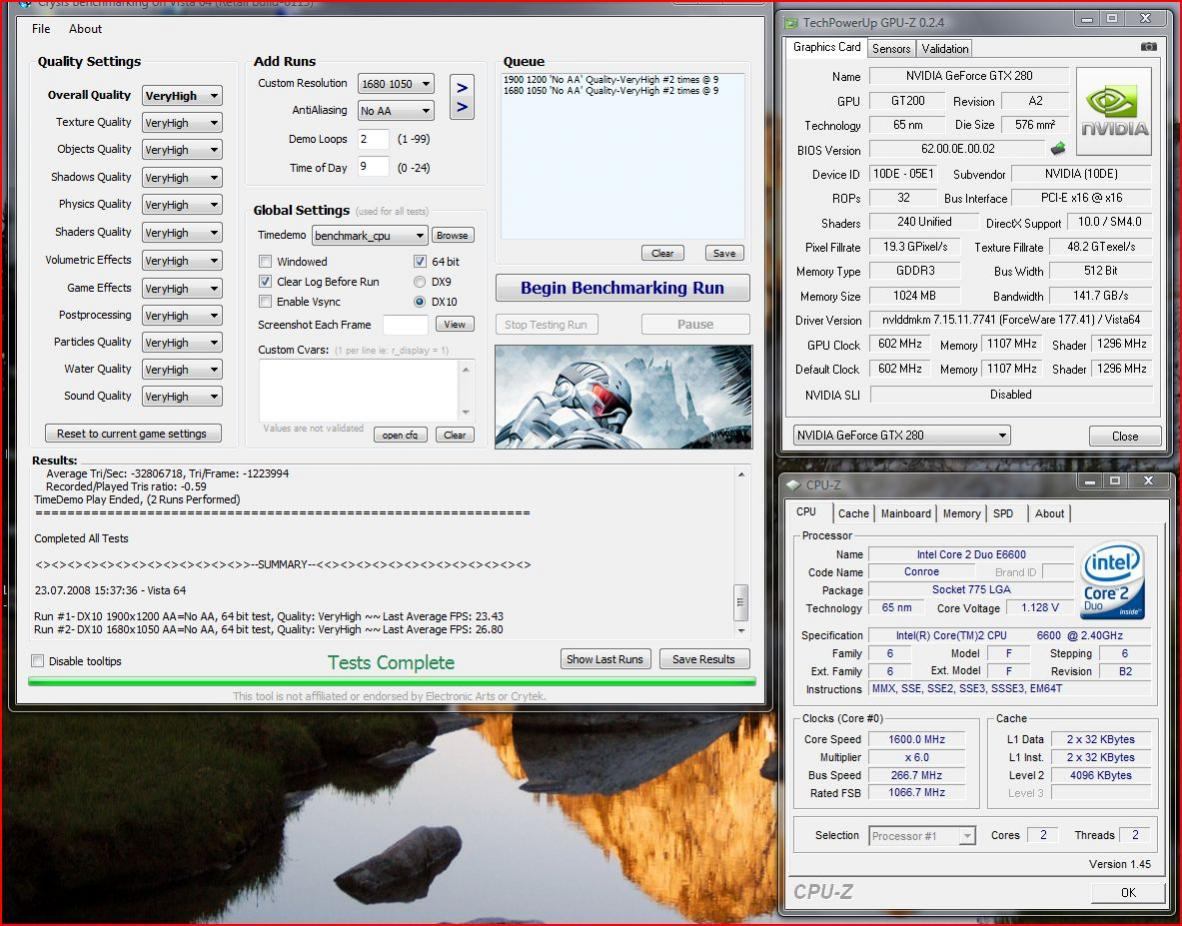Click the BIOS save chip icon in GPU-Z
Image resolution: width=1182 pixels, height=926 pixels.
(x=1058, y=148)
